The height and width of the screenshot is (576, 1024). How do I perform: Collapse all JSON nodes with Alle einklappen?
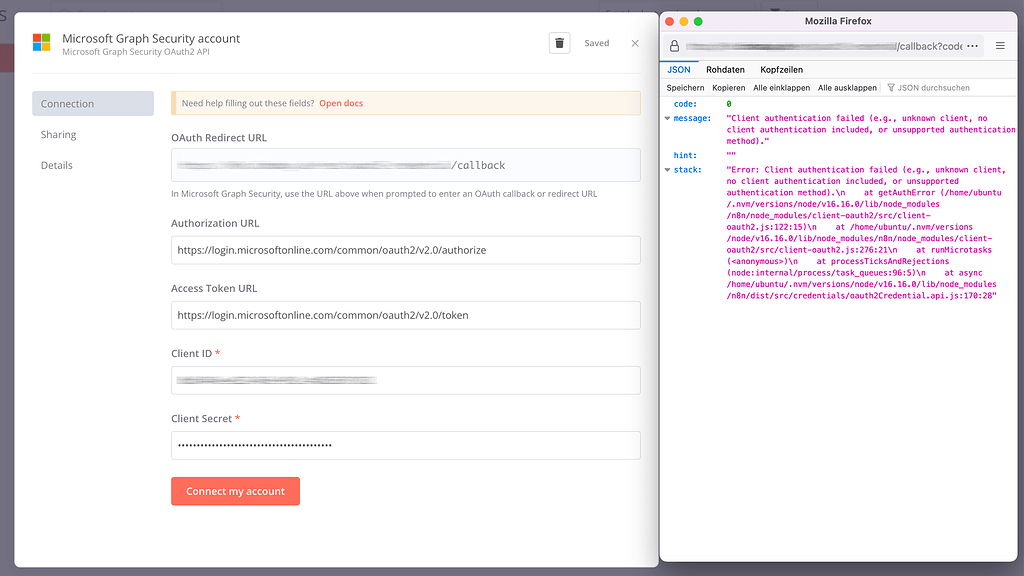click(x=783, y=87)
